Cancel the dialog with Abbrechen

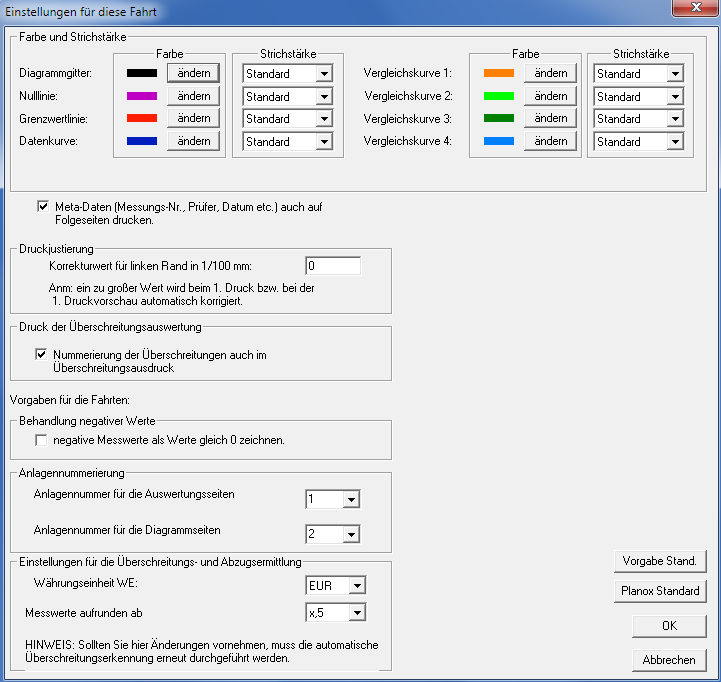click(669, 660)
